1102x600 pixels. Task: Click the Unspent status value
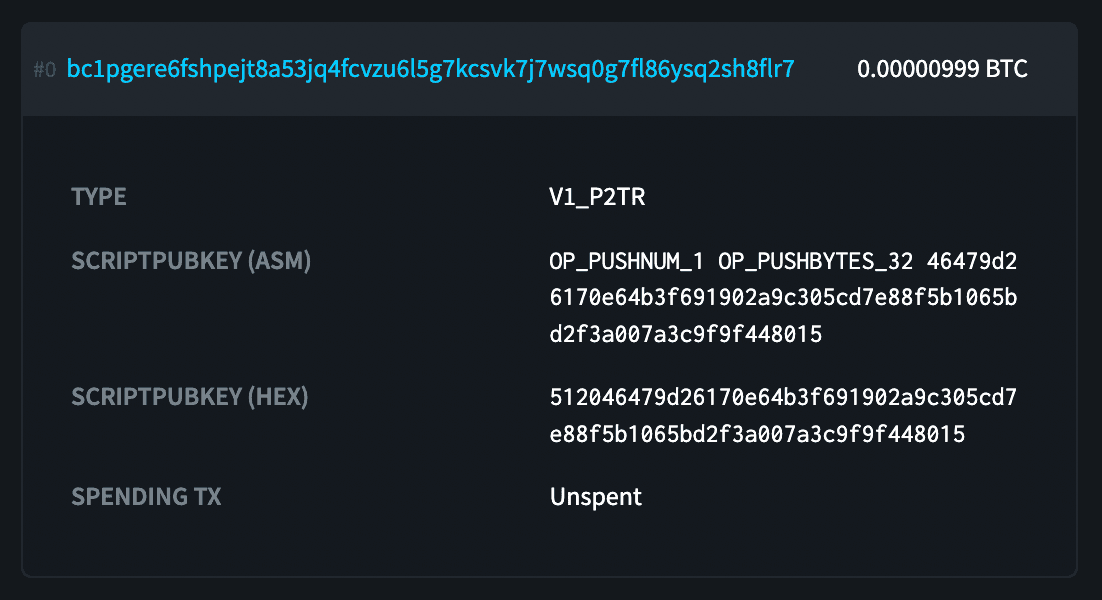(595, 497)
